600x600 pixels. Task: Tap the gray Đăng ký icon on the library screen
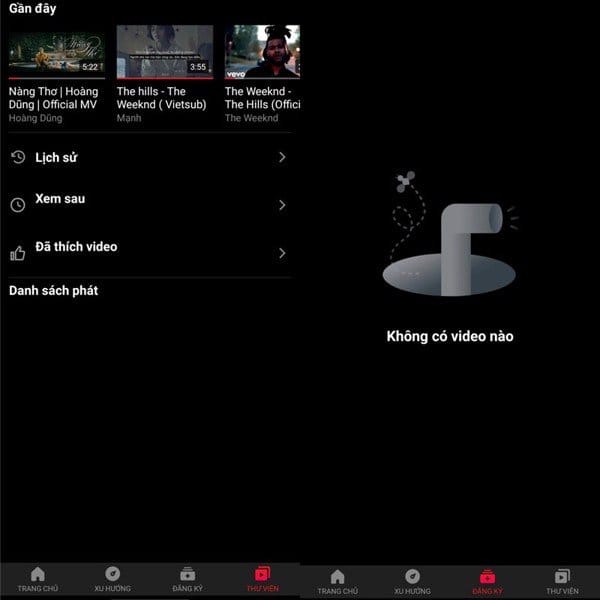(x=187, y=574)
